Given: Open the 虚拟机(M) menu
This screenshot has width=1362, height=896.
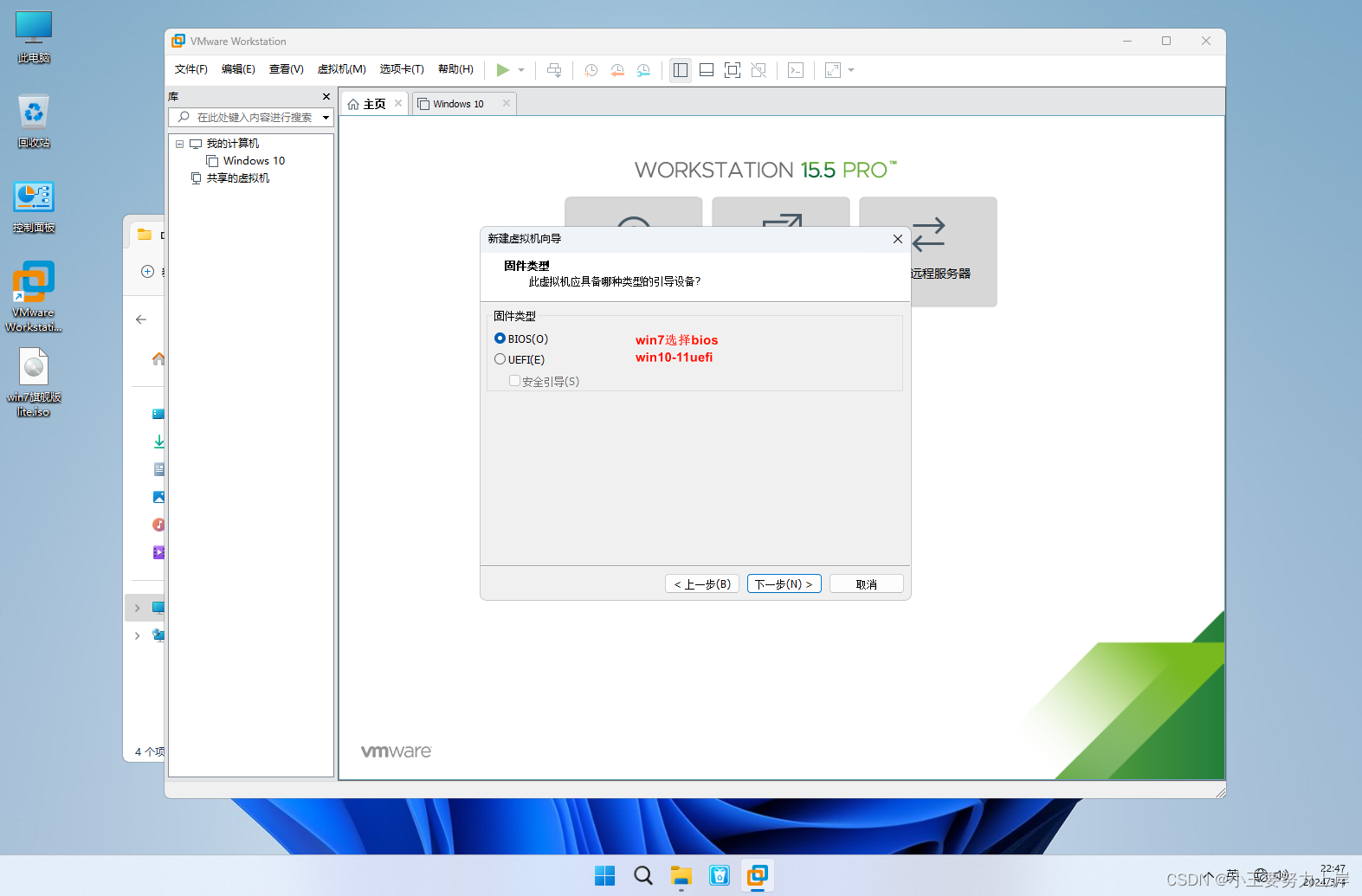Looking at the screenshot, I should [x=342, y=69].
